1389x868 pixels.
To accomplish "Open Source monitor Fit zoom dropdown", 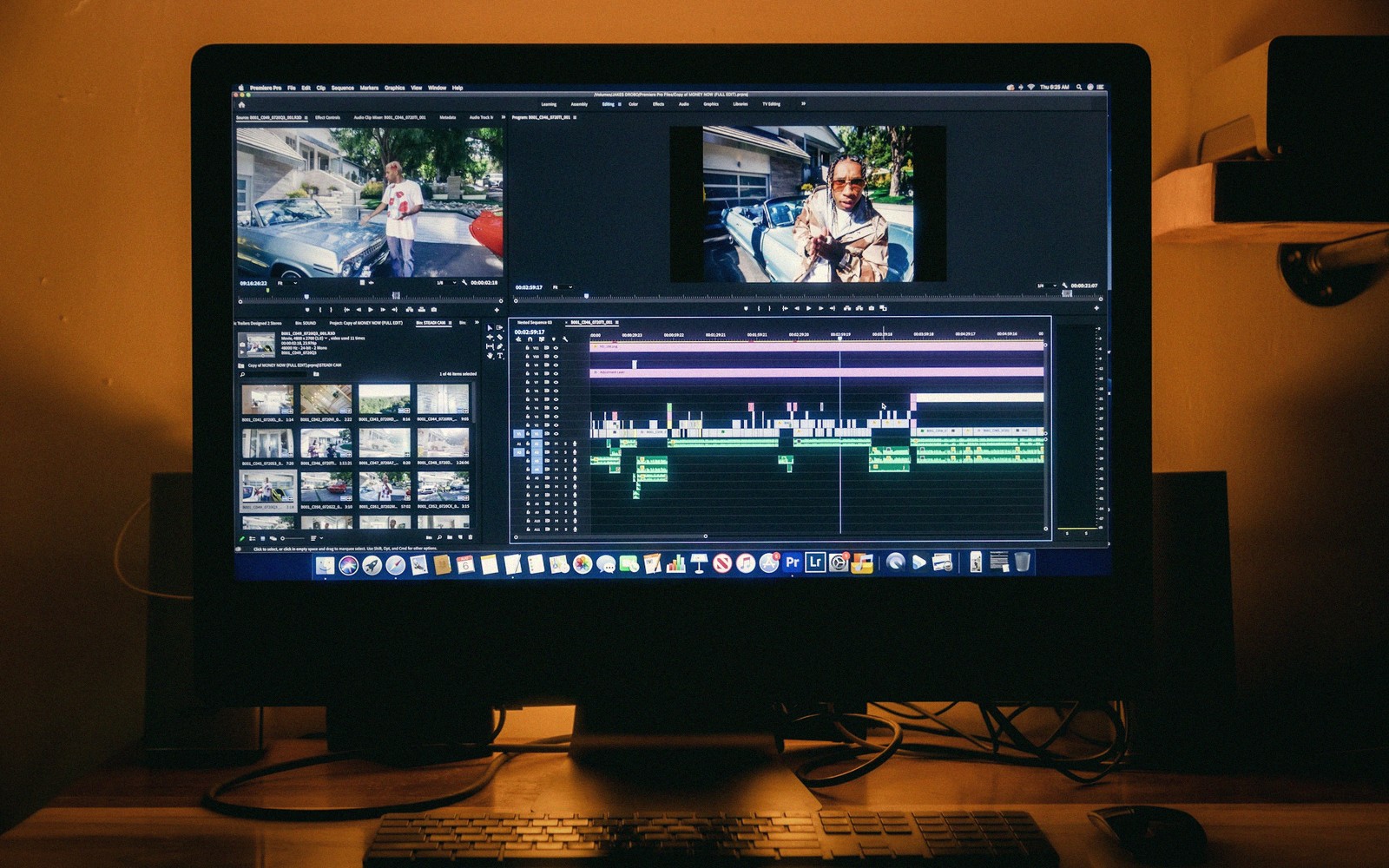I will pyautogui.click(x=286, y=283).
